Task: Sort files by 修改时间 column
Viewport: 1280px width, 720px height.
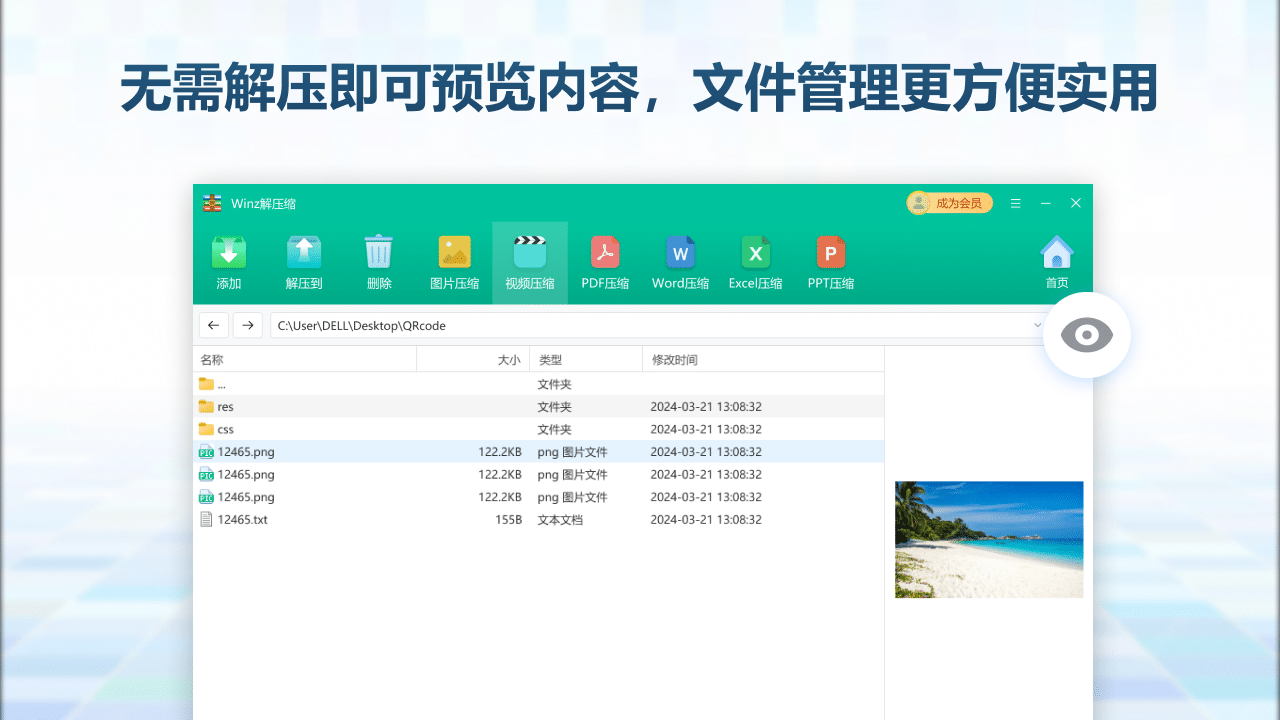Action: 675,359
